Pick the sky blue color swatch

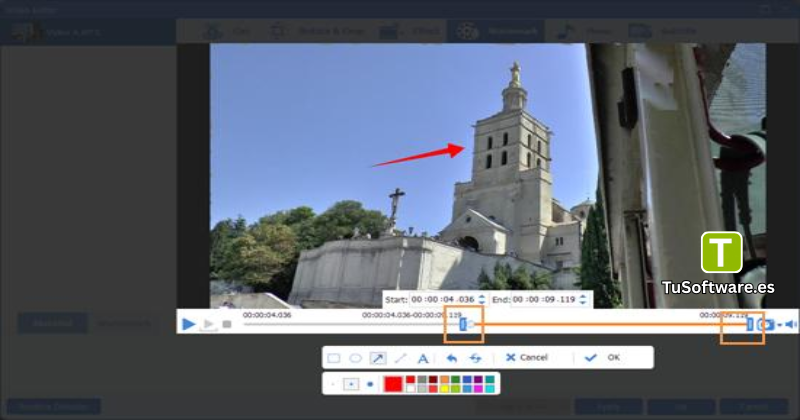(x=467, y=388)
